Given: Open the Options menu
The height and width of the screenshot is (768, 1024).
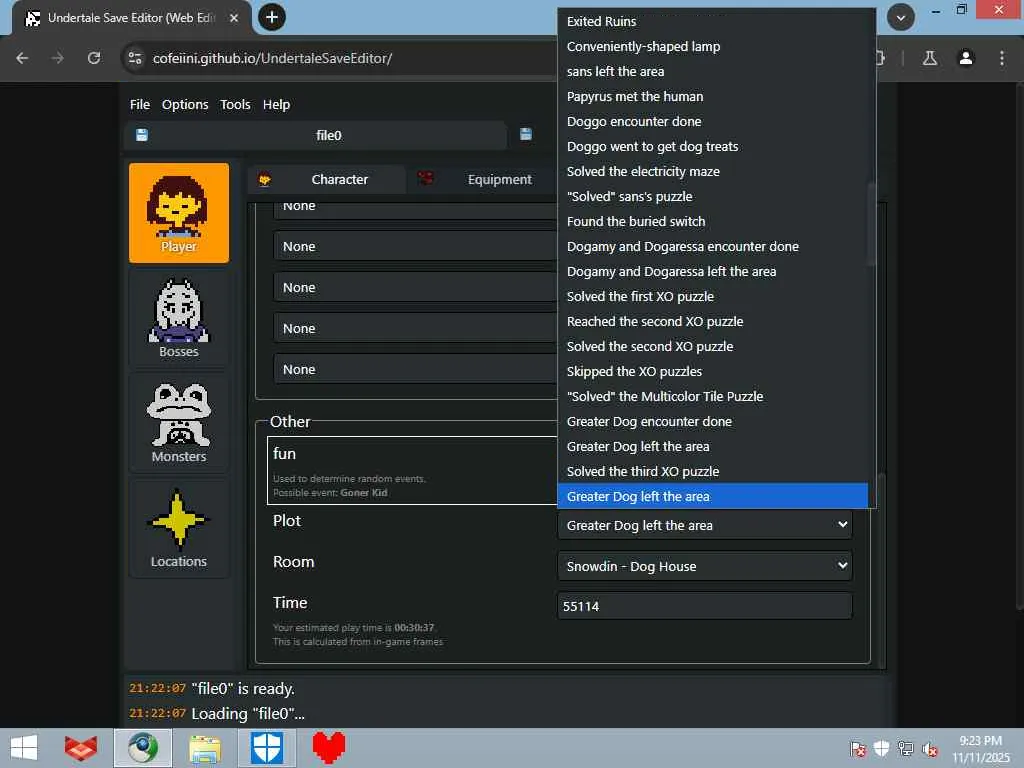Looking at the screenshot, I should coord(185,104).
